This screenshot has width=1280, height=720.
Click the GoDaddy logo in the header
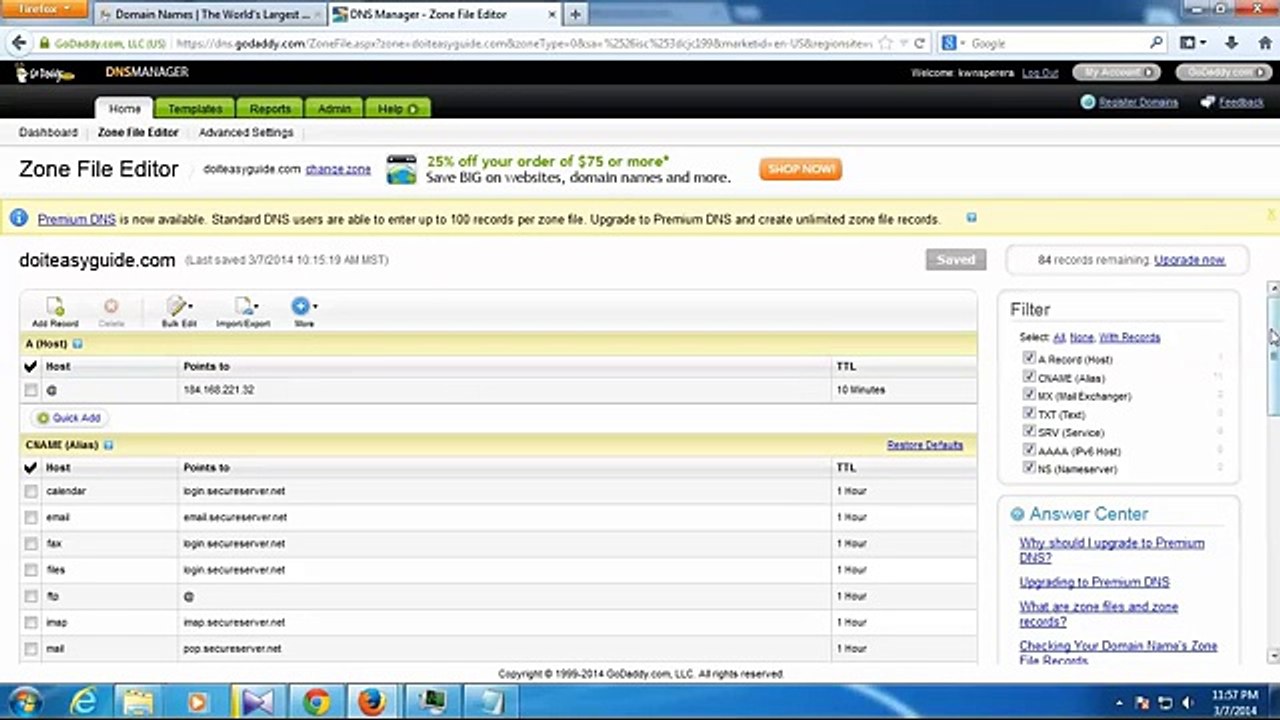[44, 74]
